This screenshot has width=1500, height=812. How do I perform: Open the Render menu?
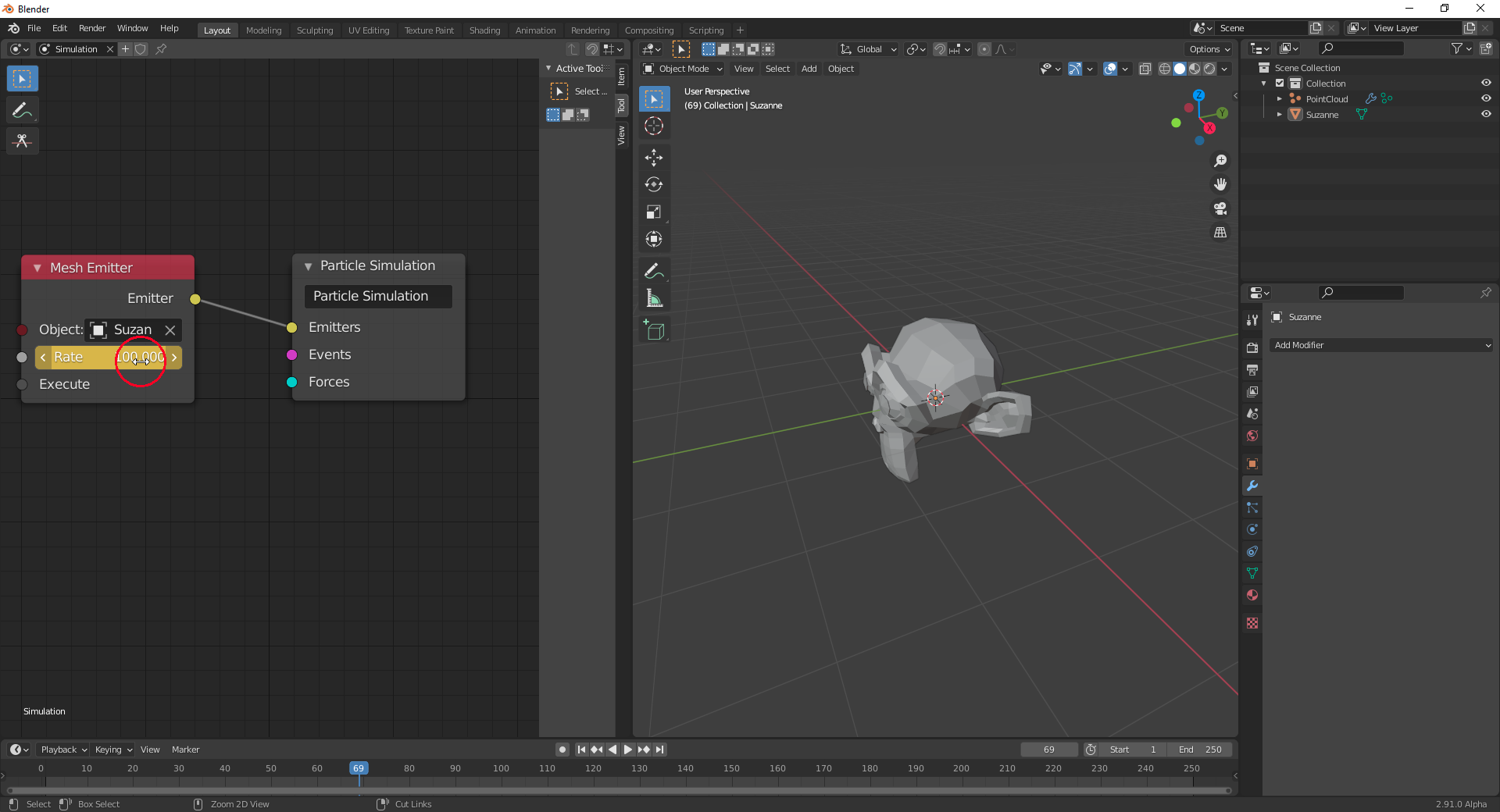pyautogui.click(x=92, y=28)
